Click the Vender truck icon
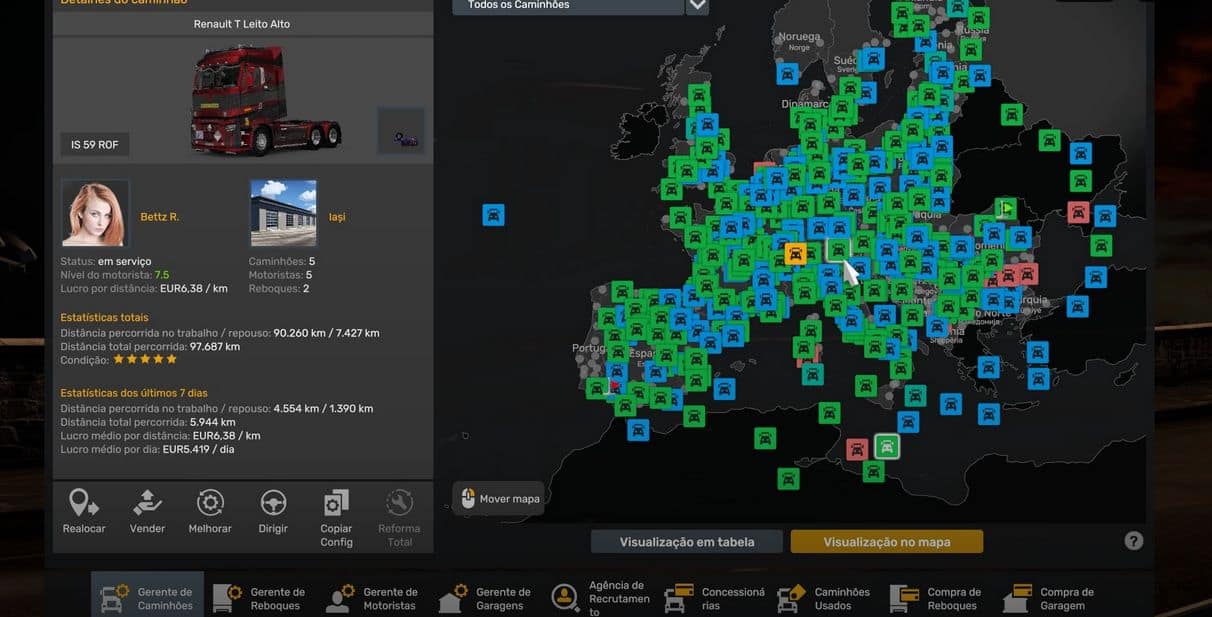1212x617 pixels. [x=147, y=503]
